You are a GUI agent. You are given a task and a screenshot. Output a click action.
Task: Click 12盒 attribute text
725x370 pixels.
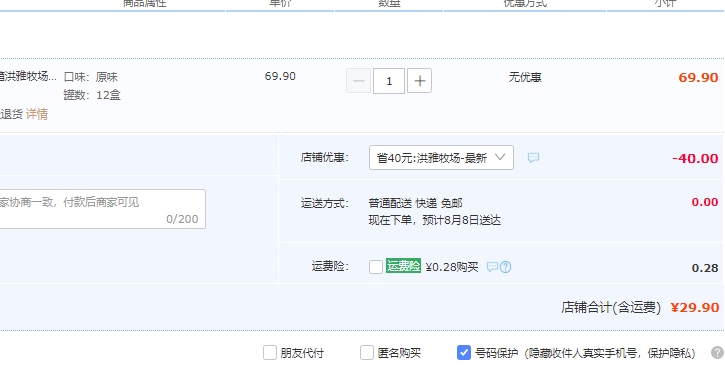point(108,95)
